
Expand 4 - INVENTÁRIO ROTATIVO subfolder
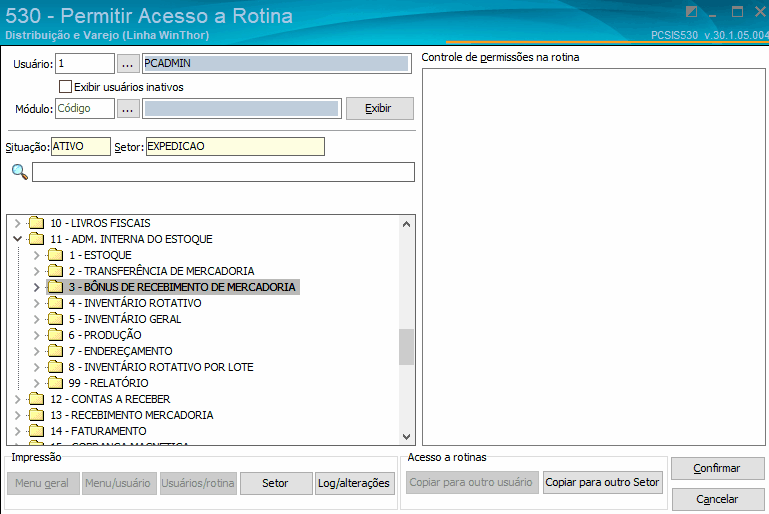(x=36, y=303)
